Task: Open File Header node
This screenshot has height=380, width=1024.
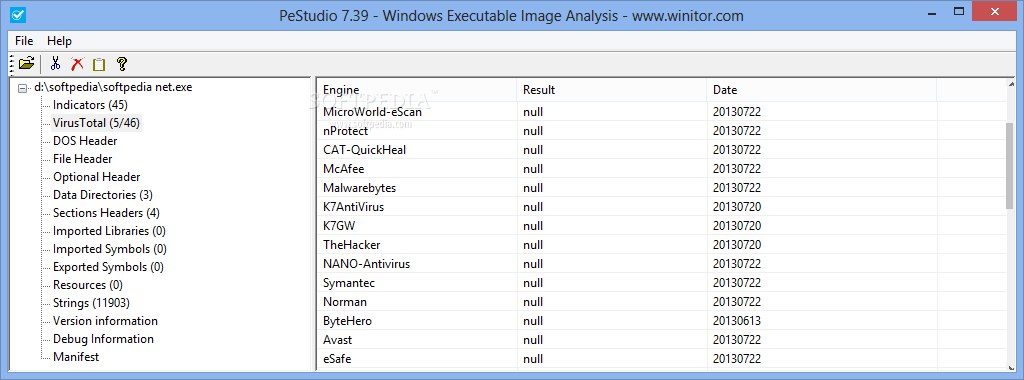Action: pyautogui.click(x=82, y=159)
